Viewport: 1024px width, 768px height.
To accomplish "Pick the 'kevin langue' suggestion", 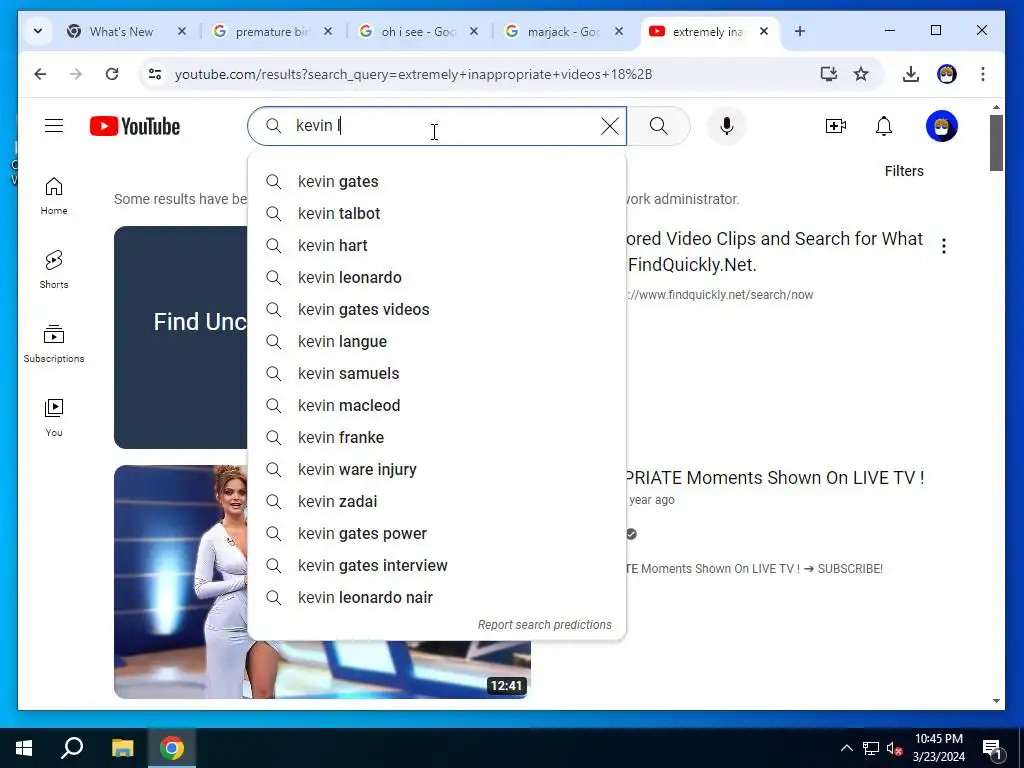I will pos(437,342).
